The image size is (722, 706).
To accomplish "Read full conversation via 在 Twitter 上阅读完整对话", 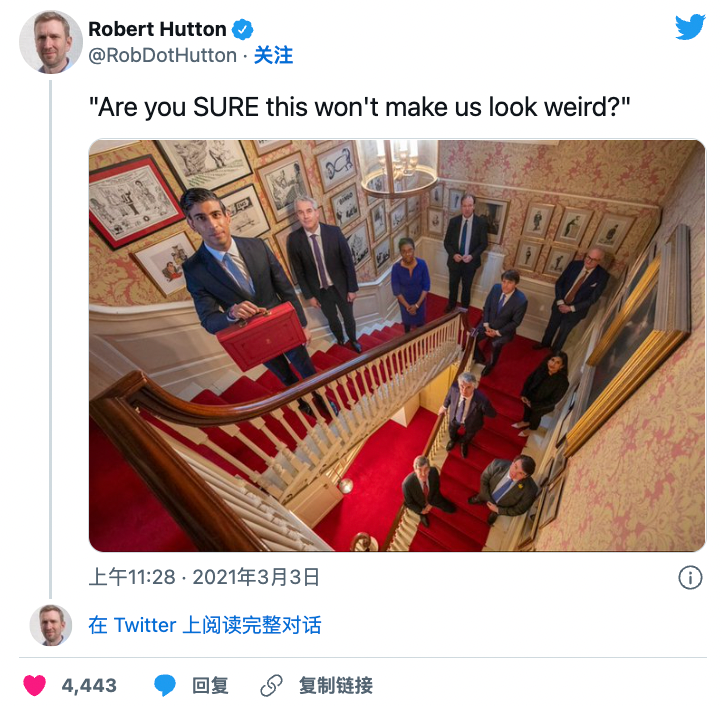I will point(205,625).
